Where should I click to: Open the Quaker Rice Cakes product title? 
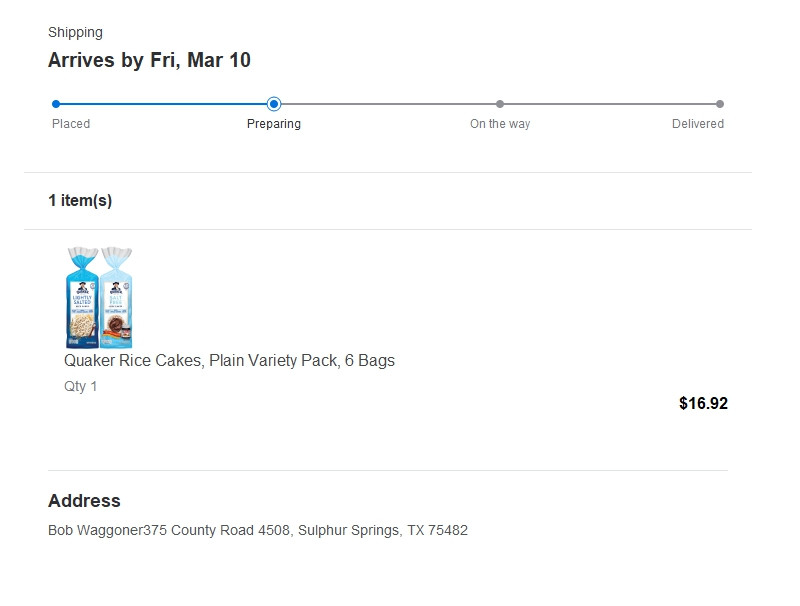229,360
